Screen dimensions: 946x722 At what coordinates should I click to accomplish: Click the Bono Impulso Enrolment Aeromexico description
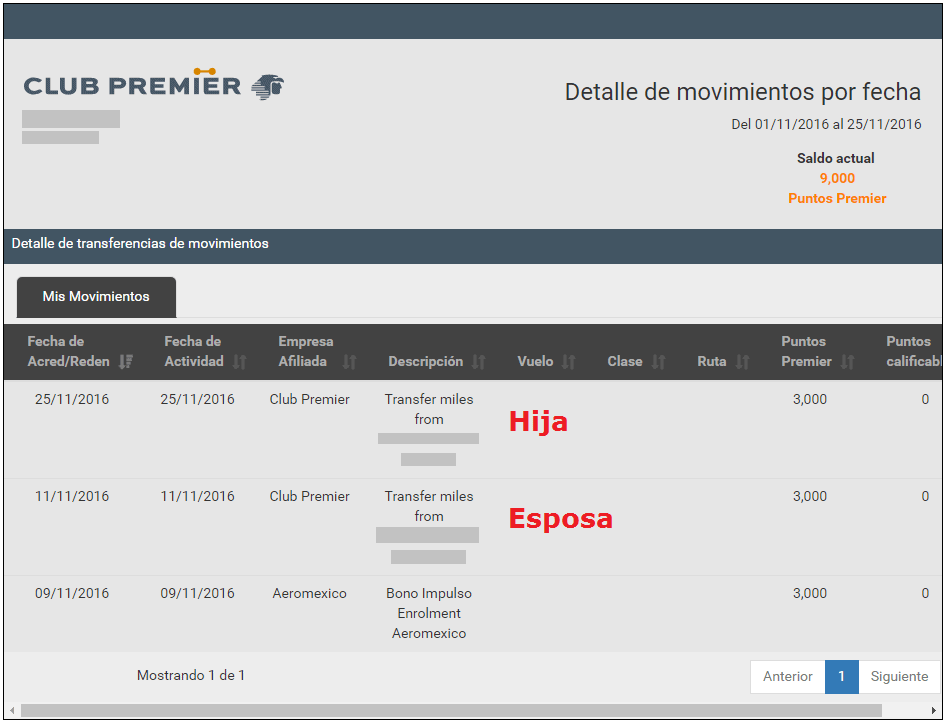click(x=429, y=613)
